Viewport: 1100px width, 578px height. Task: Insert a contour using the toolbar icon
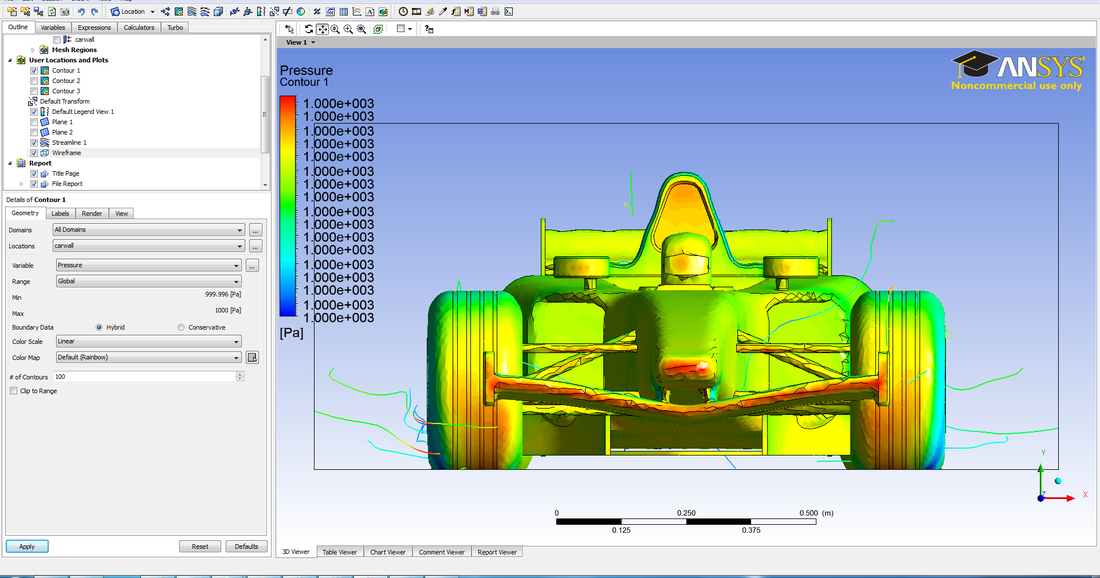[178, 9]
